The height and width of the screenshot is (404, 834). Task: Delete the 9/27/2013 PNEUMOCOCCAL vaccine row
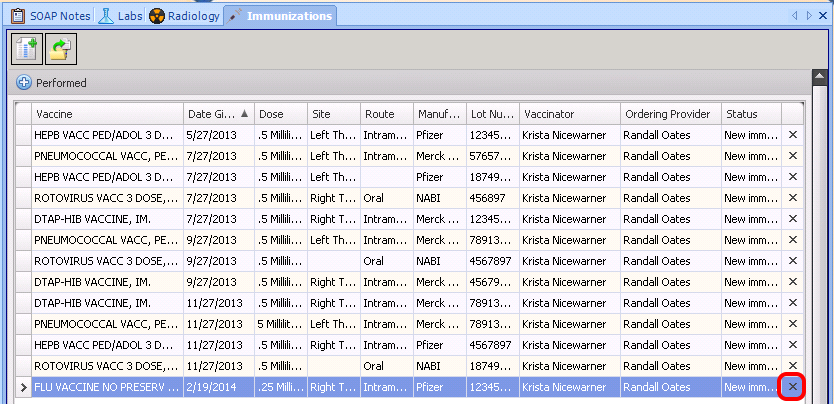793,240
